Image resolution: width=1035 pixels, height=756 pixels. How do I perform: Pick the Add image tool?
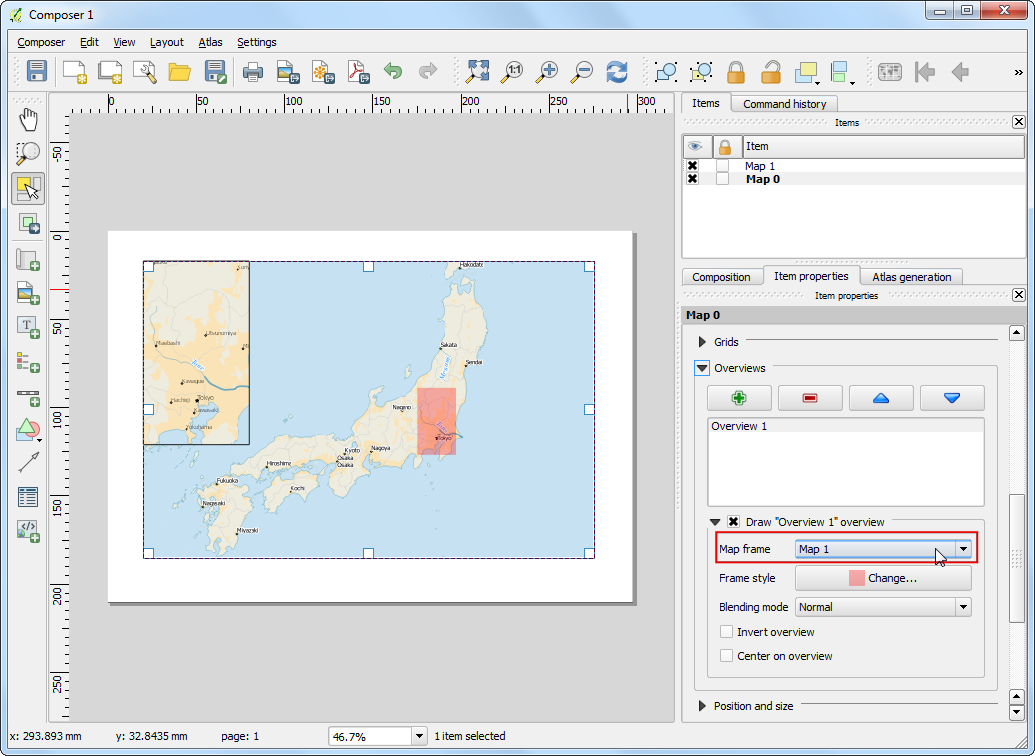pos(28,292)
